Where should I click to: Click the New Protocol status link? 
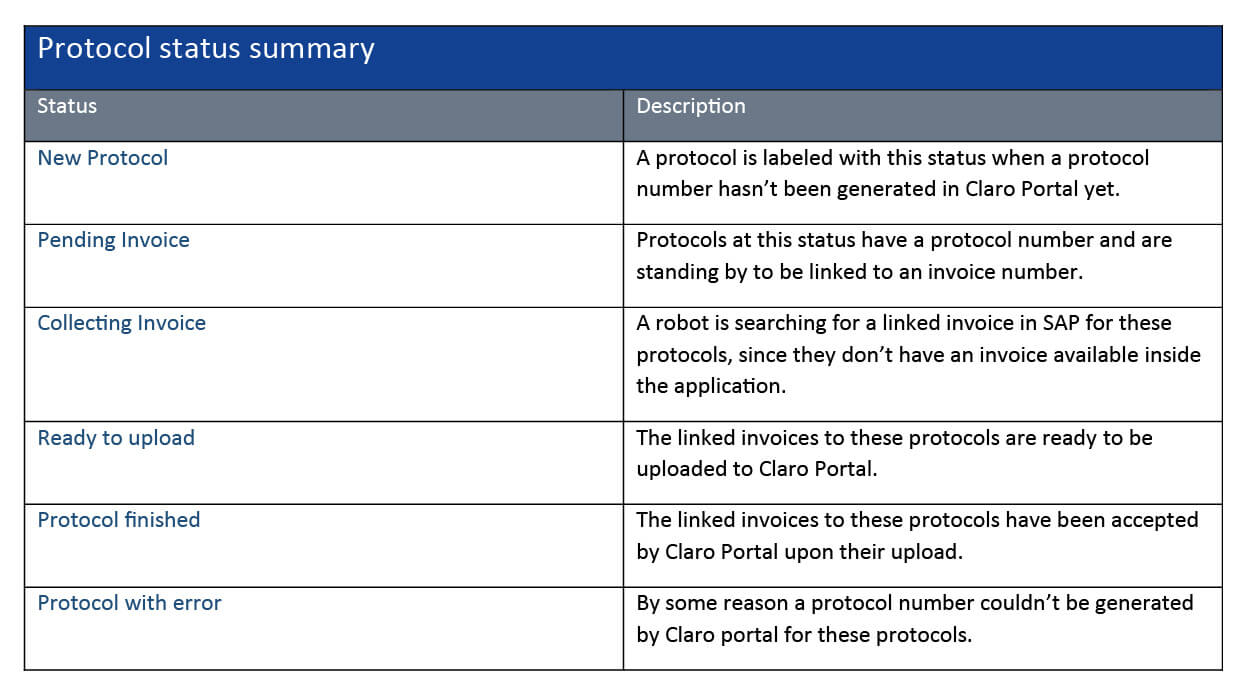(103, 158)
